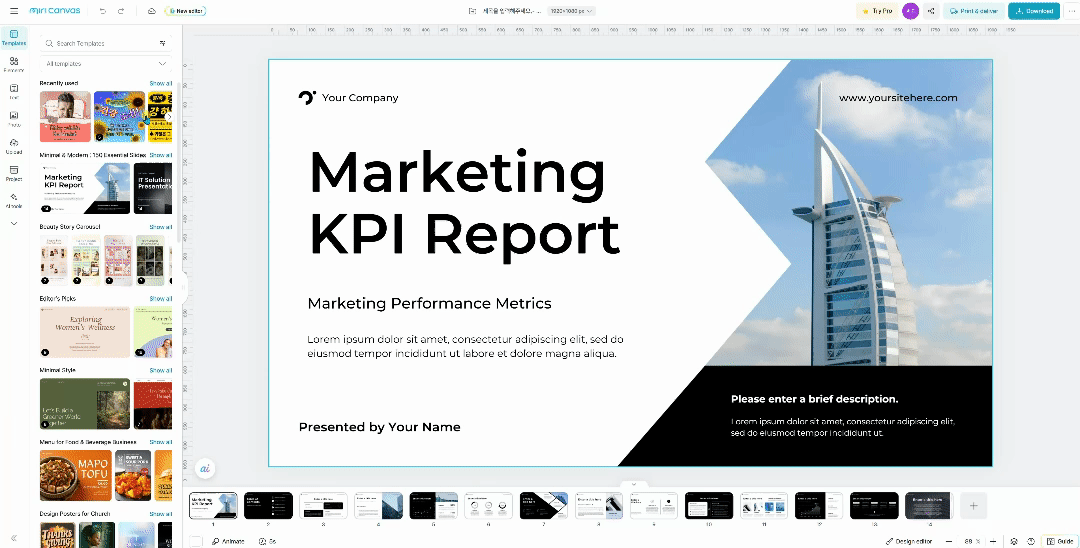The height and width of the screenshot is (548, 1080).
Task: Open the hamburger main menu
Action: click(x=13, y=11)
